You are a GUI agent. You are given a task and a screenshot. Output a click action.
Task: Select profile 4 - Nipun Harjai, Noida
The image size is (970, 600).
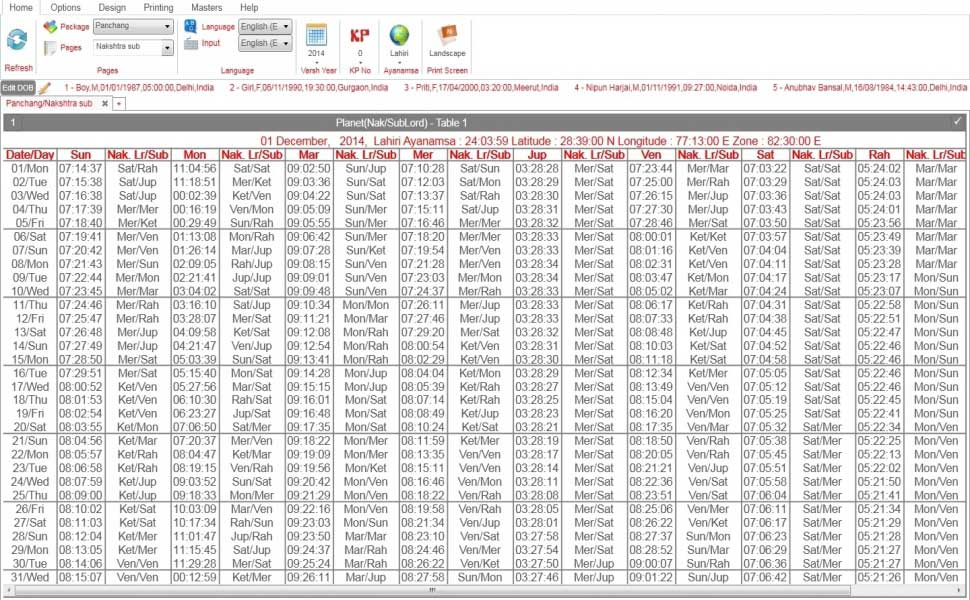click(x=665, y=88)
